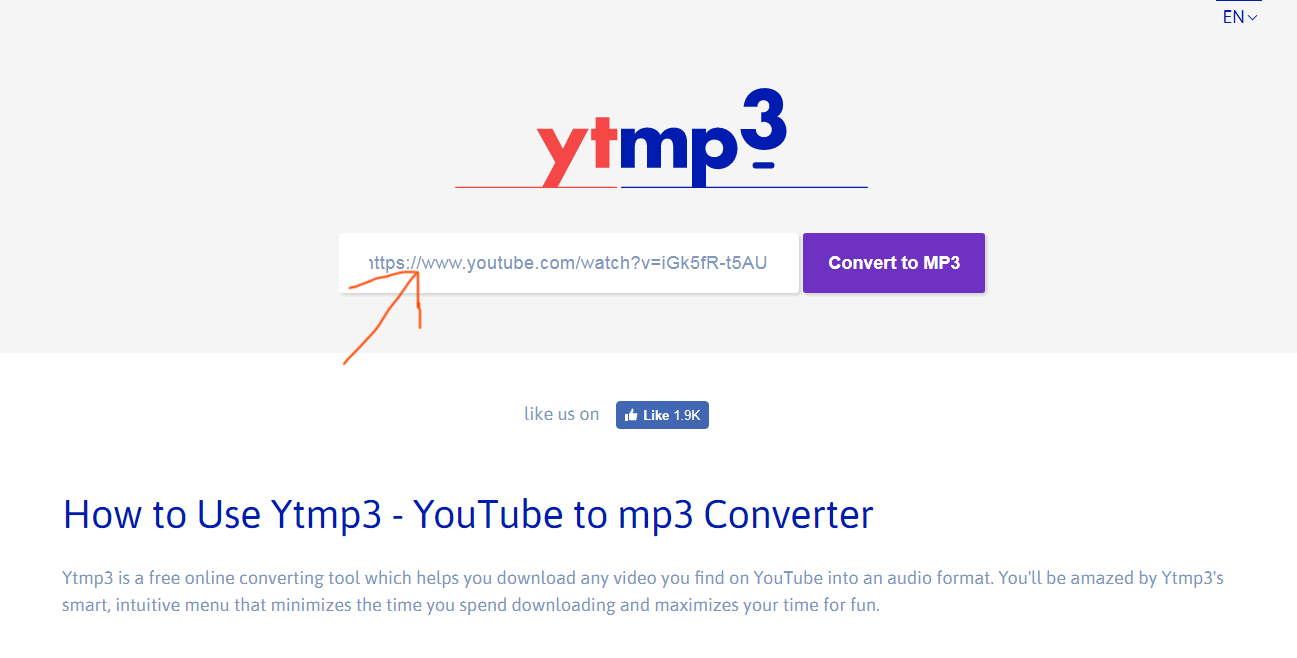Image resolution: width=1297 pixels, height=658 pixels.
Task: Click the Convert to MP3 button
Action: point(894,263)
